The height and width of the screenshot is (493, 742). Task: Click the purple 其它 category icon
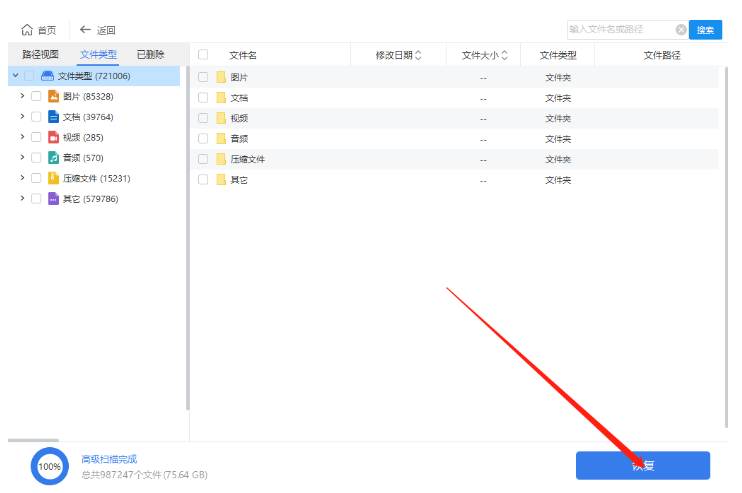(54, 199)
